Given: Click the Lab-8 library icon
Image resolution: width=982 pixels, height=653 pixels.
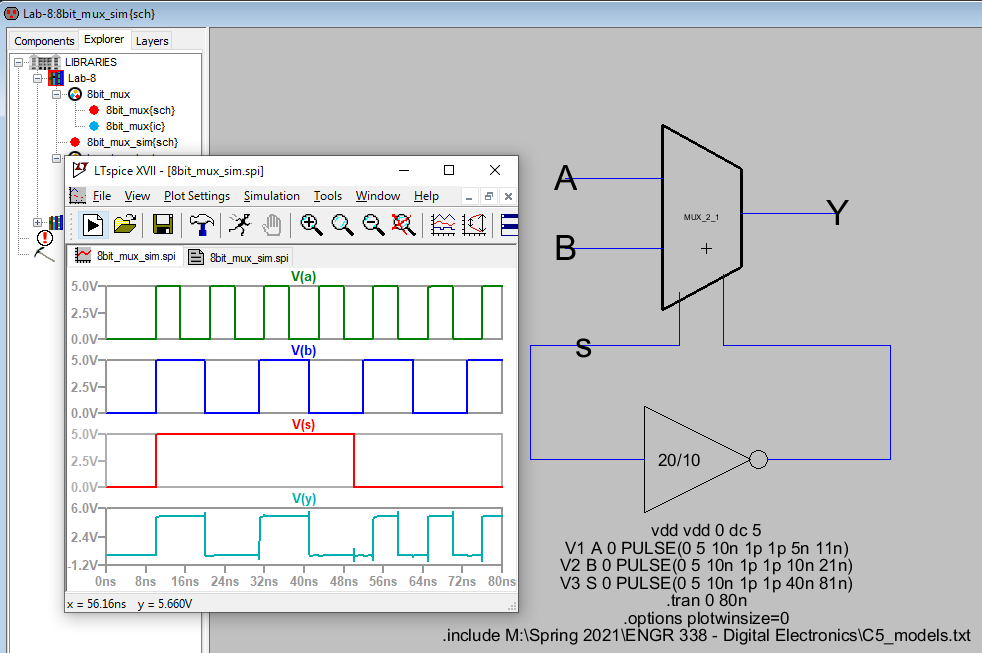Looking at the screenshot, I should tap(56, 78).
